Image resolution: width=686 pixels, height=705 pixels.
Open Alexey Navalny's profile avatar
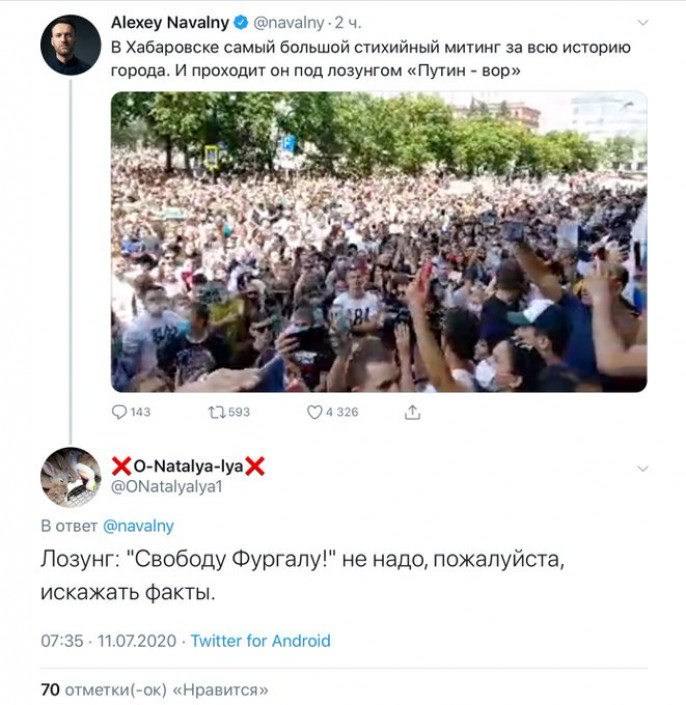click(70, 45)
